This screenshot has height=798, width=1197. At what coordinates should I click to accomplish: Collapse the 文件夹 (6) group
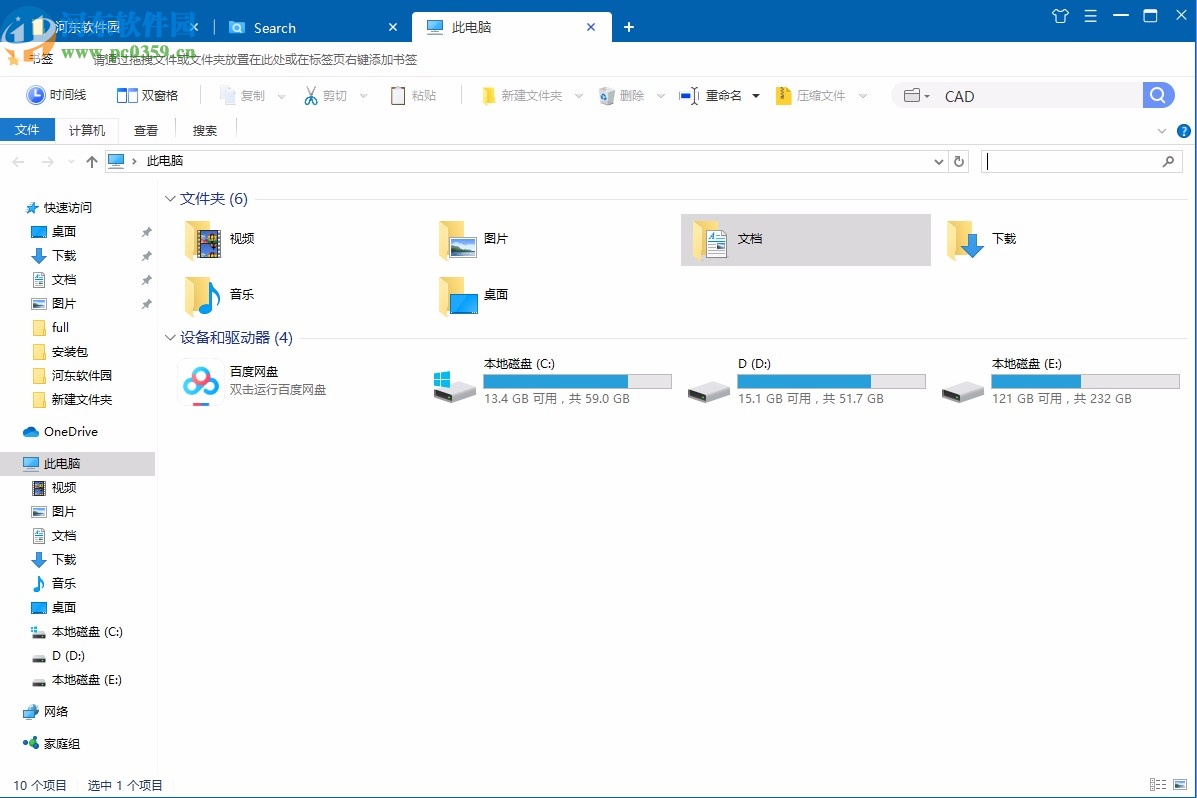point(170,199)
